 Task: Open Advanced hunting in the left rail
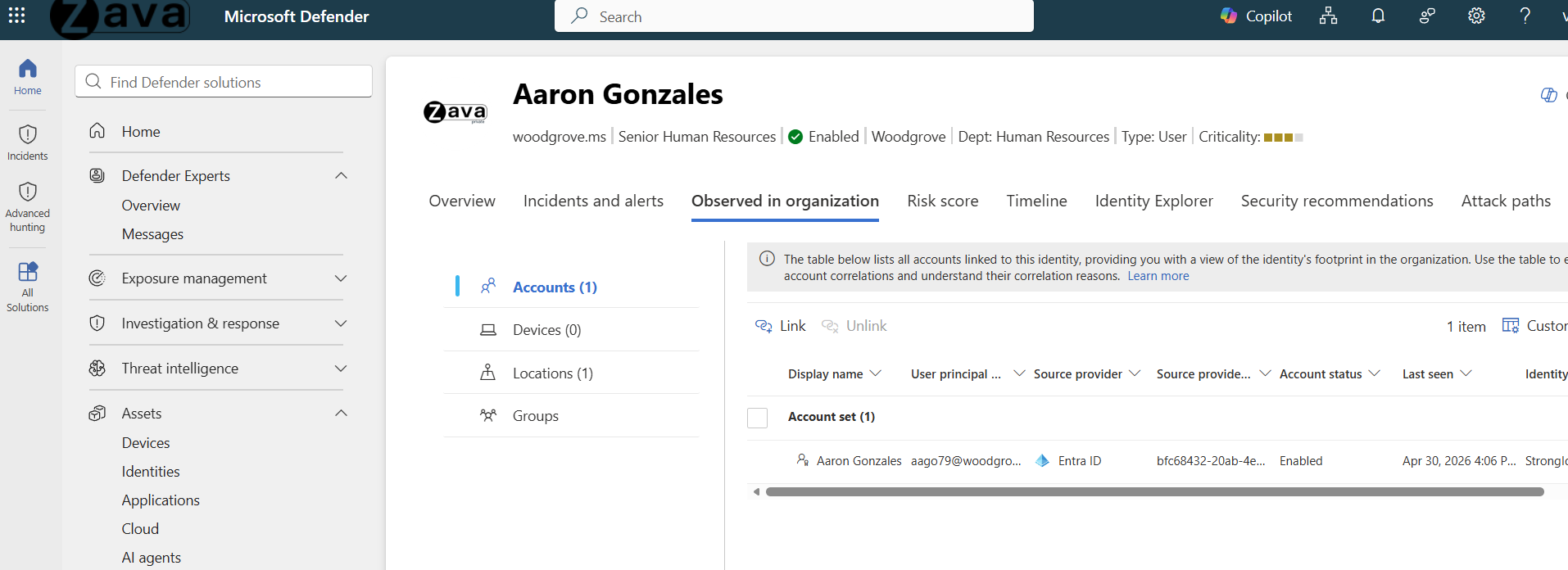[x=28, y=207]
